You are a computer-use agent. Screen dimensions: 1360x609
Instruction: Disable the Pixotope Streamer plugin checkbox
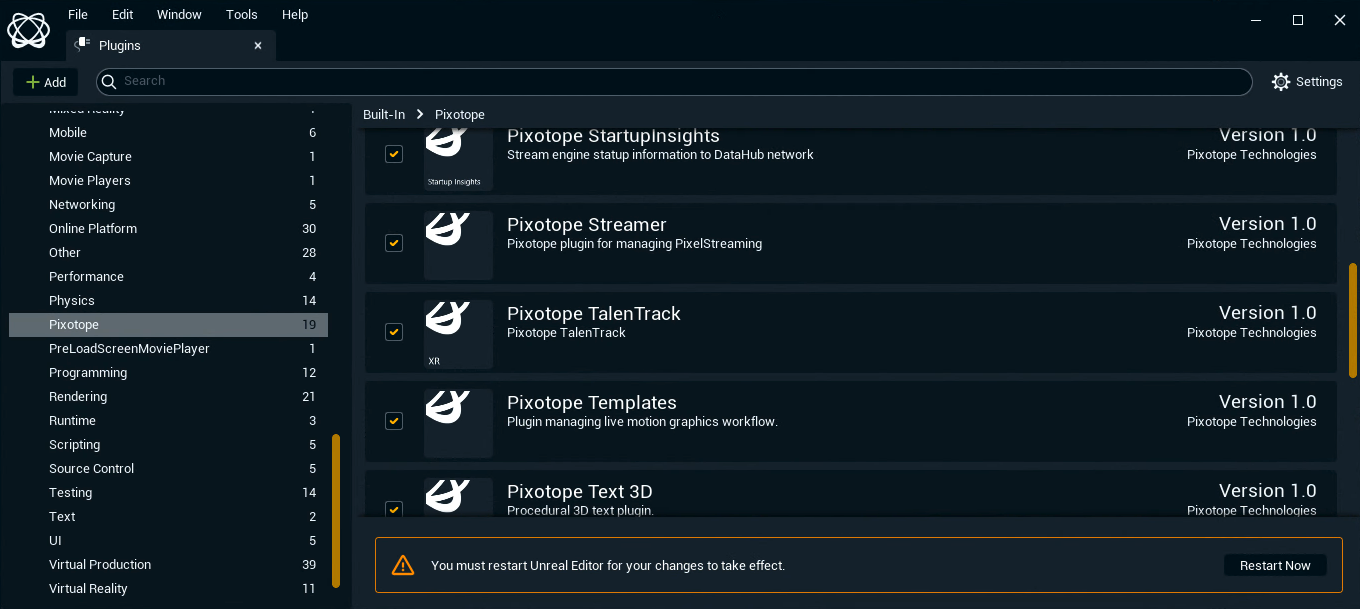394,243
